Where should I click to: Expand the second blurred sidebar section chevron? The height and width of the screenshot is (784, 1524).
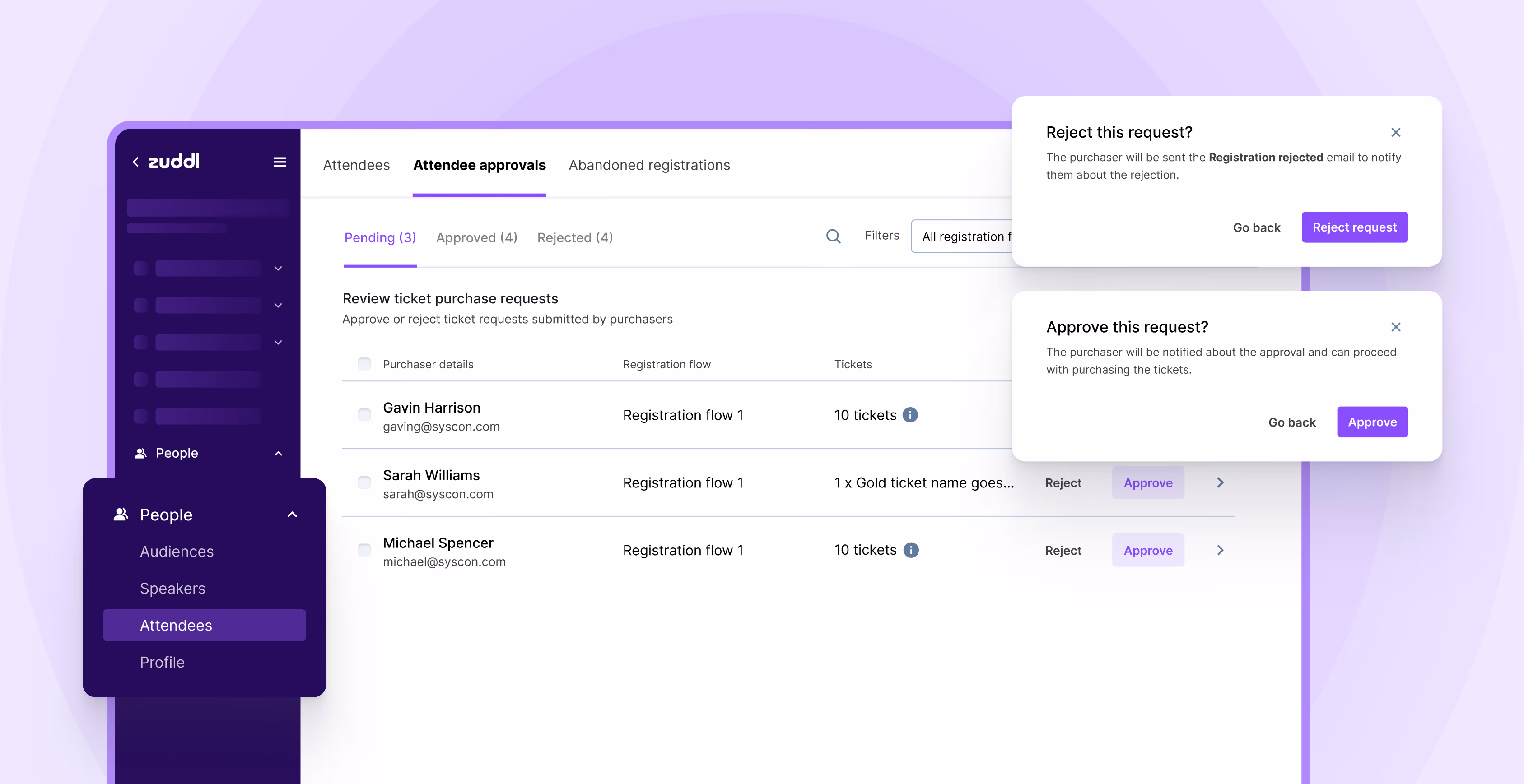click(x=278, y=306)
